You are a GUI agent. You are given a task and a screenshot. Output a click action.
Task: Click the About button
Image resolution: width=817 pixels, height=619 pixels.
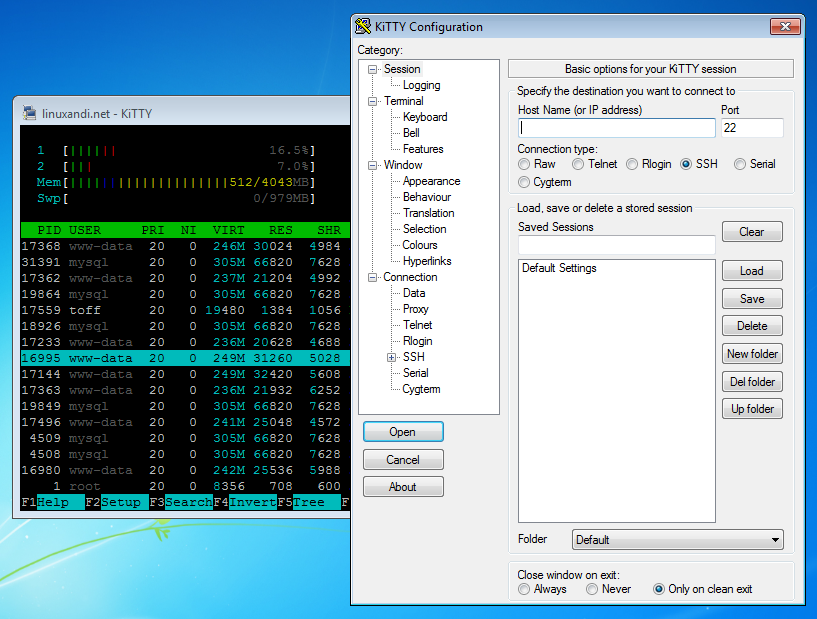pos(403,487)
